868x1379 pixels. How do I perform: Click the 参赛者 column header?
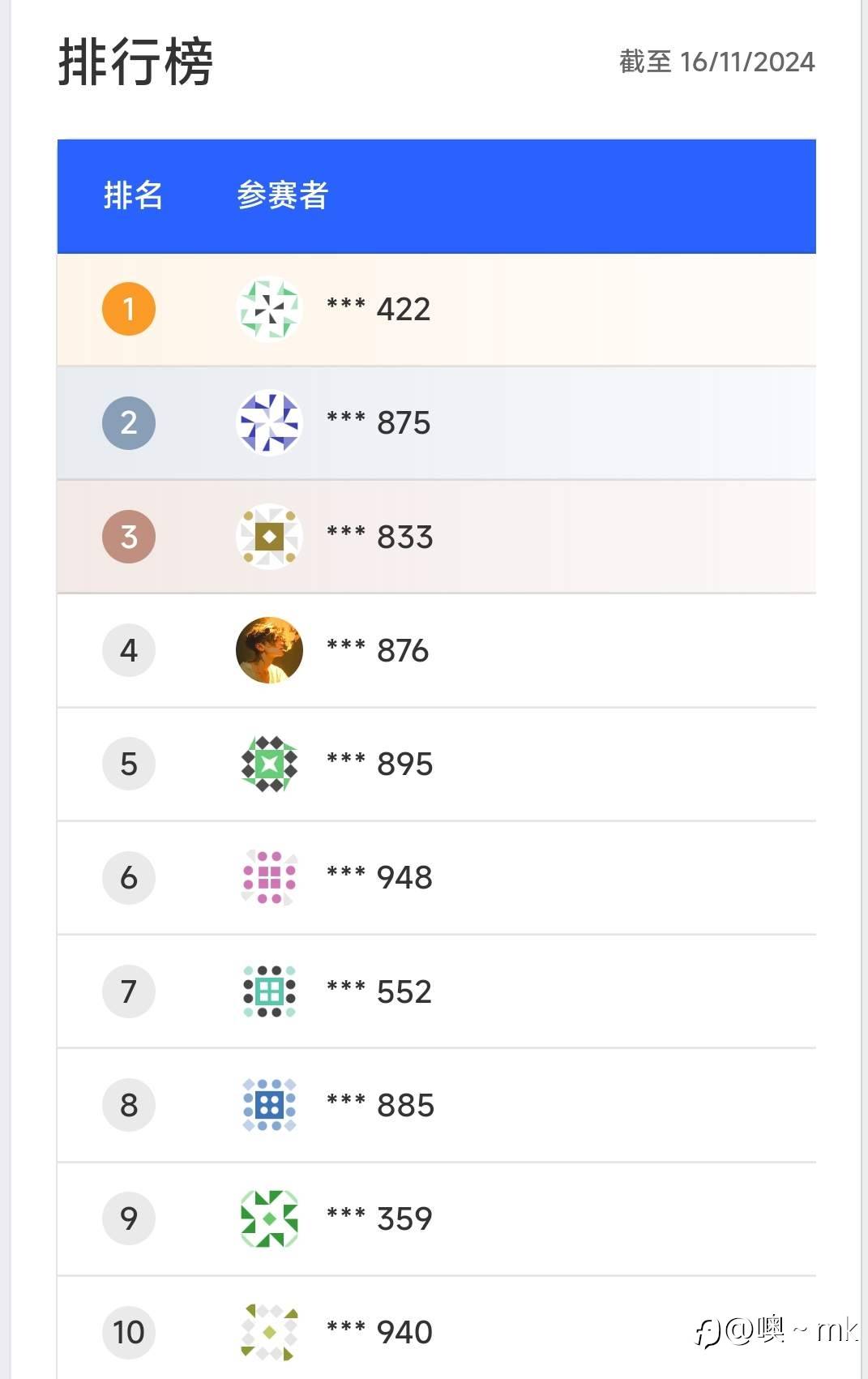point(282,195)
